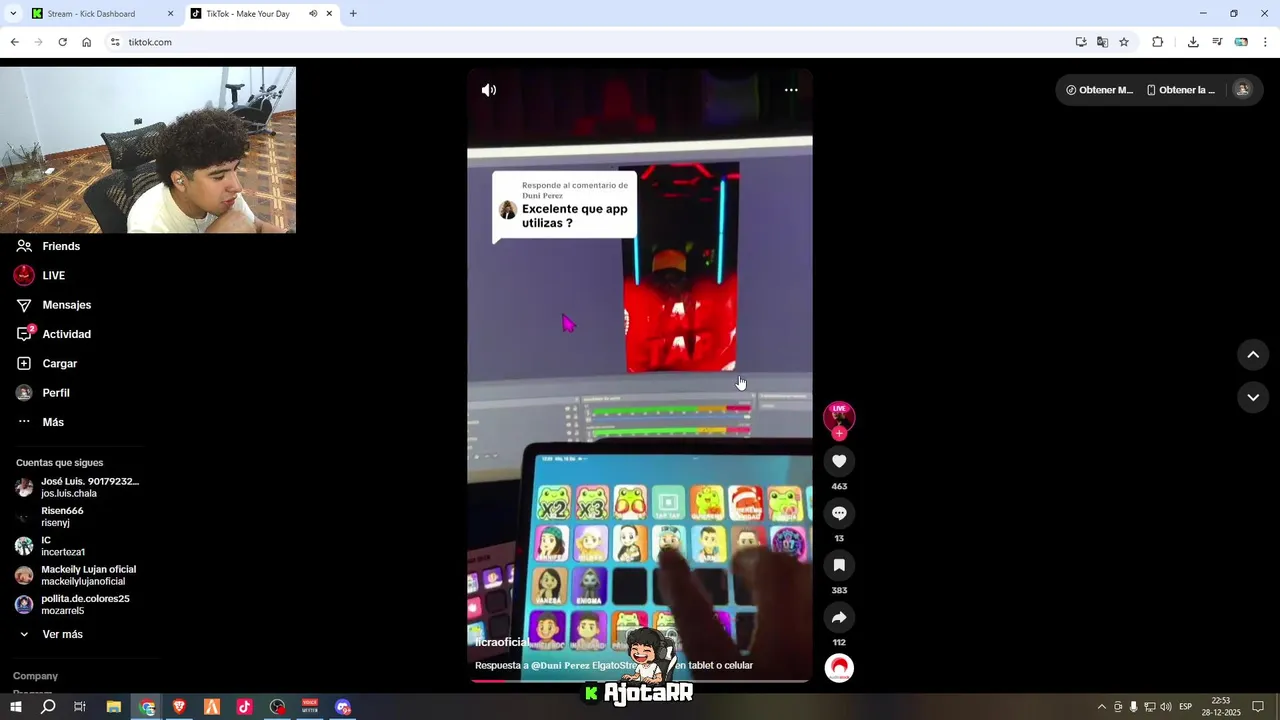Open browser extensions puzzle icon
Screen dimensions: 1280x720
[x=1158, y=42]
